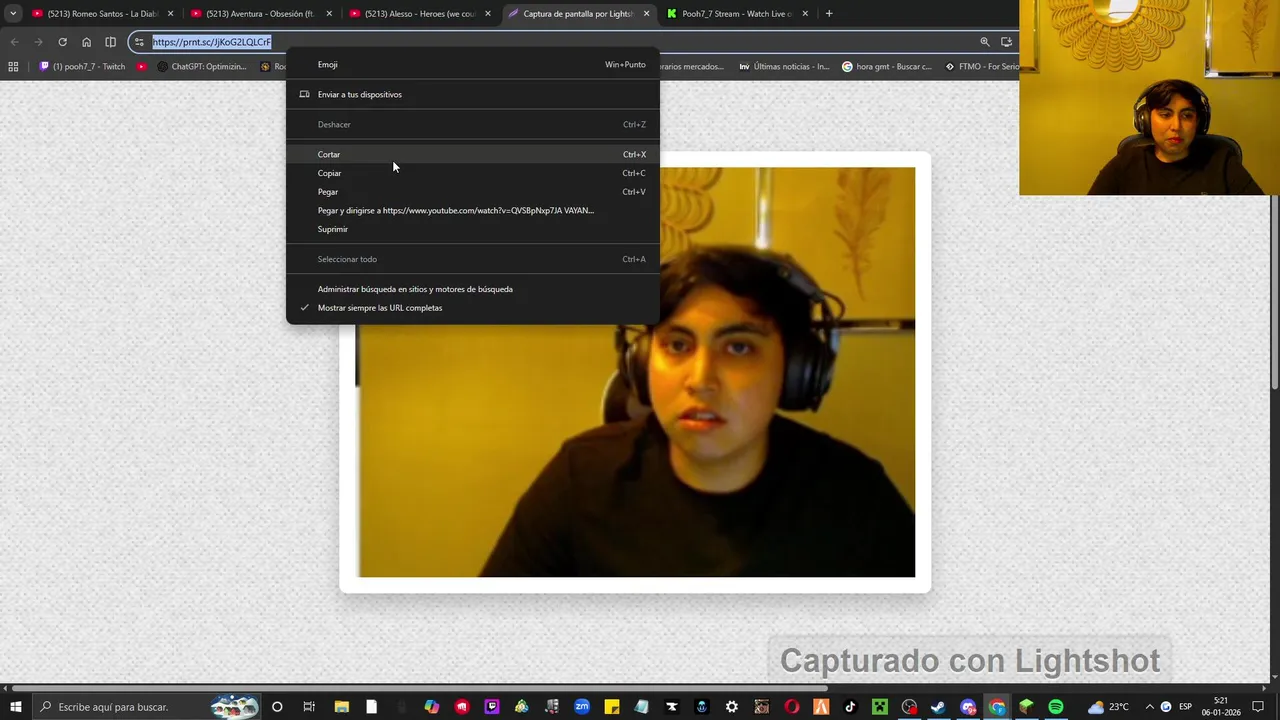Close the Aventura - Obsesión tab
The image size is (1280, 720).
[329, 14]
